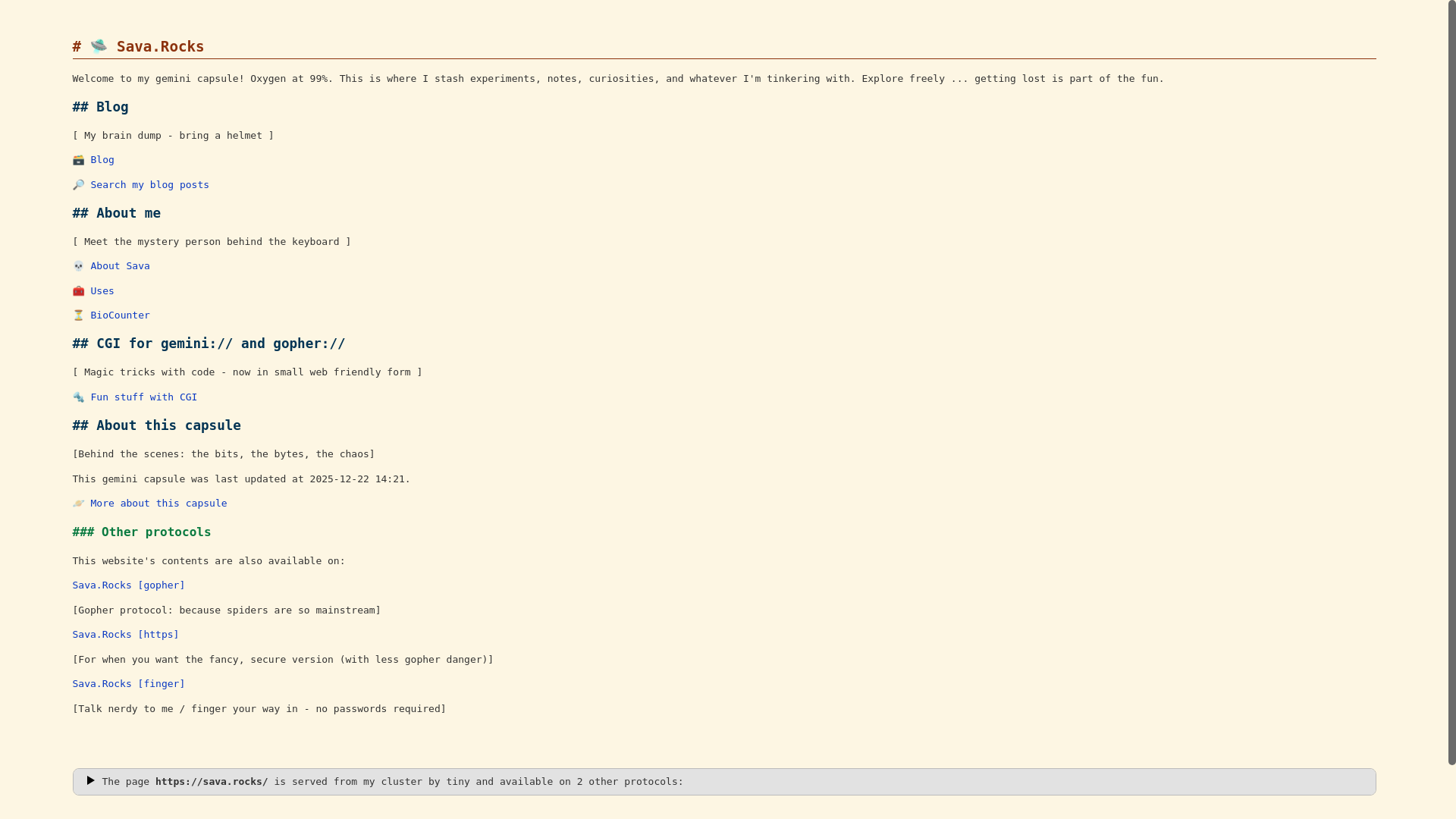Follow the Sava.Rocks [gopher] link
The height and width of the screenshot is (819, 1456).
point(128,585)
